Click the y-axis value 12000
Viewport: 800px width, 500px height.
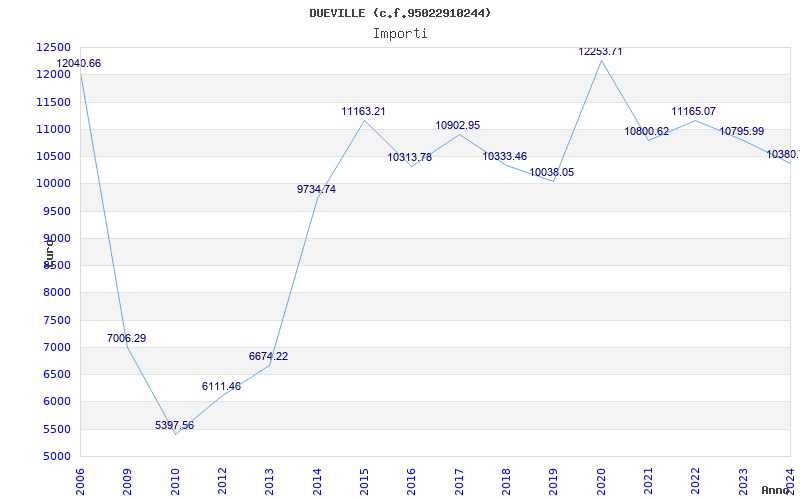53,74
